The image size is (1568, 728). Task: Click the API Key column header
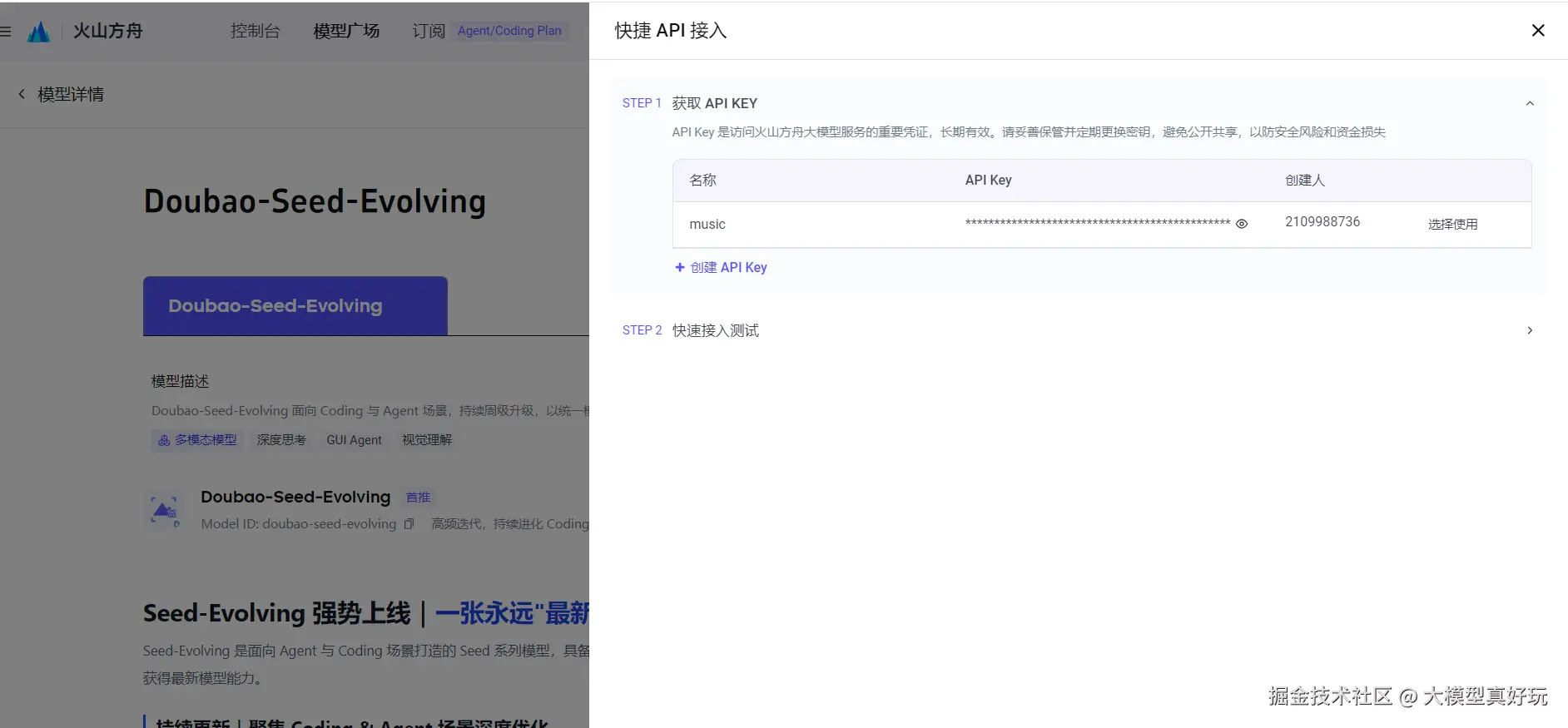[989, 181]
